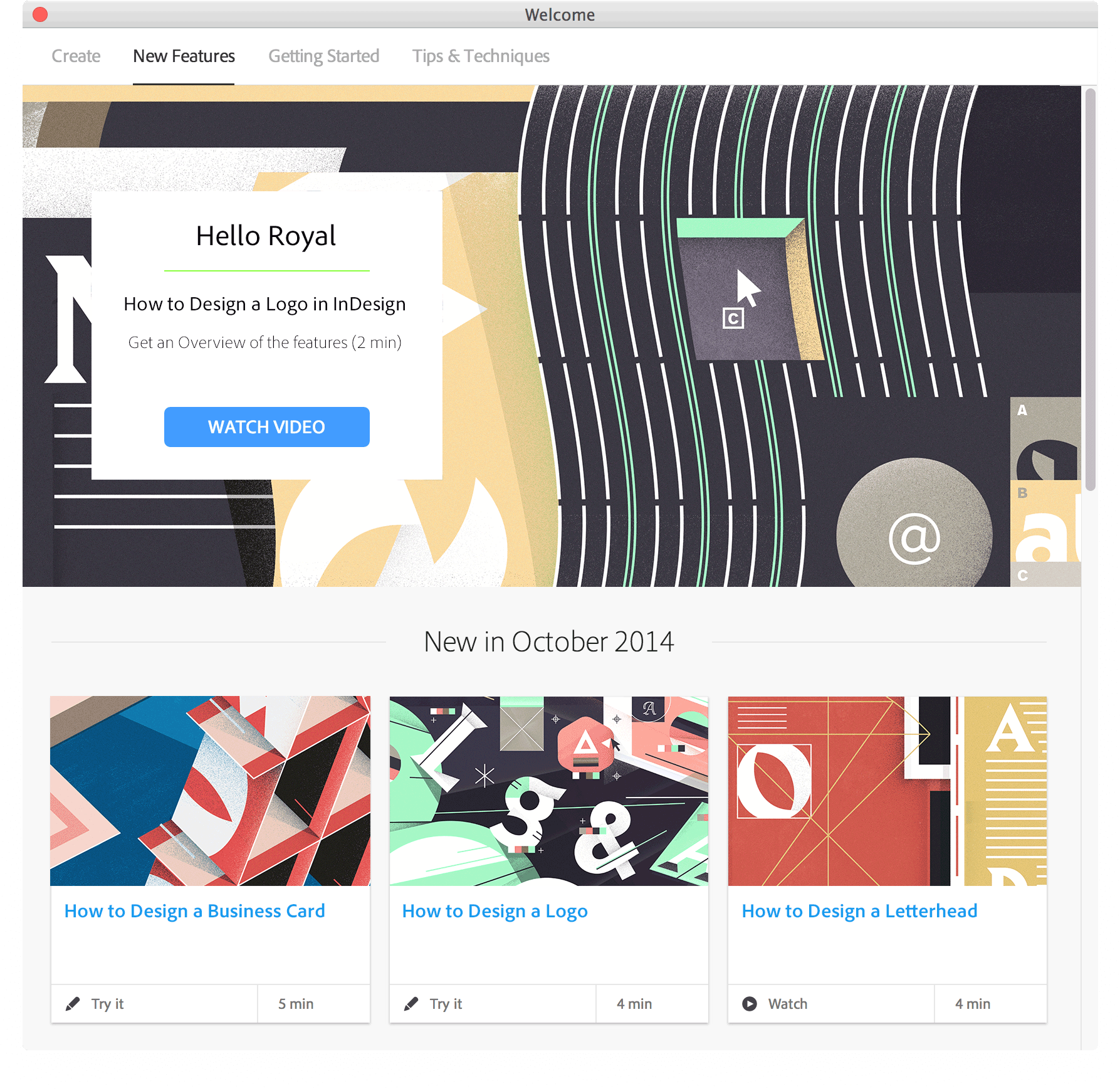1120x1091 pixels.
Task: Open the How to Design a Logo link
Action: pyautogui.click(x=495, y=912)
